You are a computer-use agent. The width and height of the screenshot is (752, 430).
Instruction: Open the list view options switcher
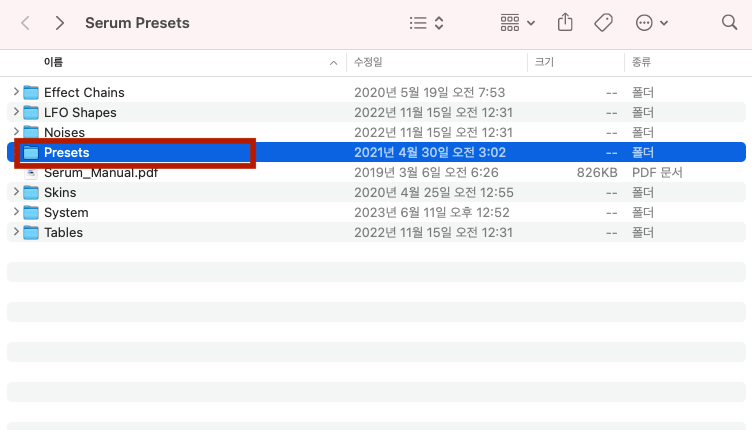click(427, 22)
